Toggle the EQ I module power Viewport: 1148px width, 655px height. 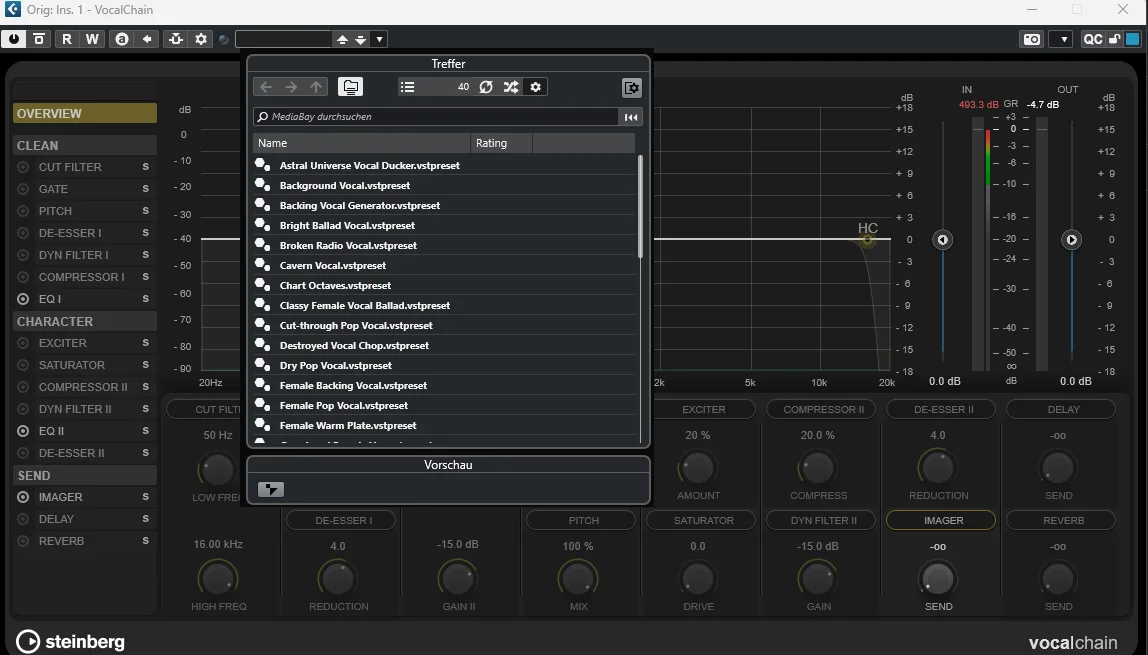click(23, 299)
